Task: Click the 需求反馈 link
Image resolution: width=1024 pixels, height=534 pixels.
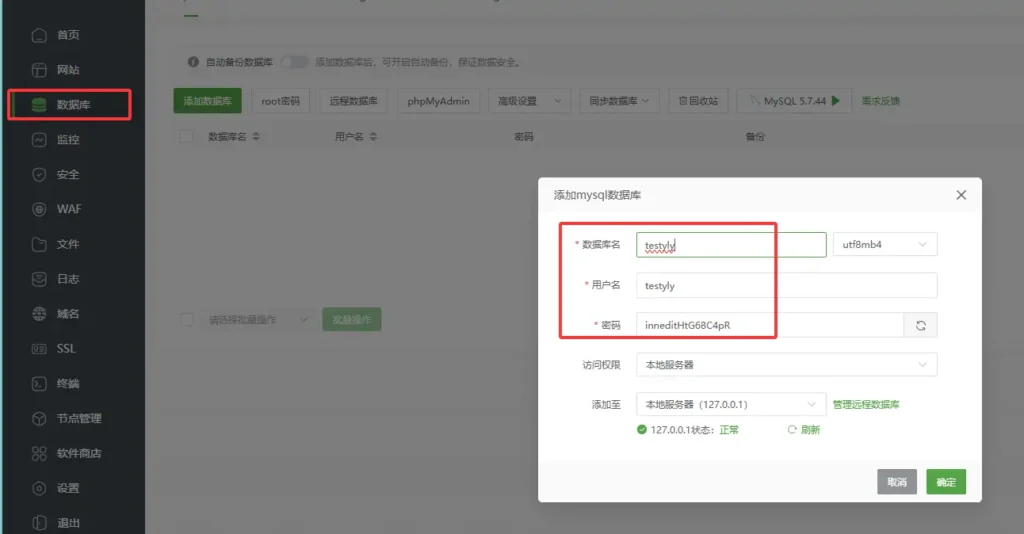Action: pyautogui.click(x=880, y=101)
